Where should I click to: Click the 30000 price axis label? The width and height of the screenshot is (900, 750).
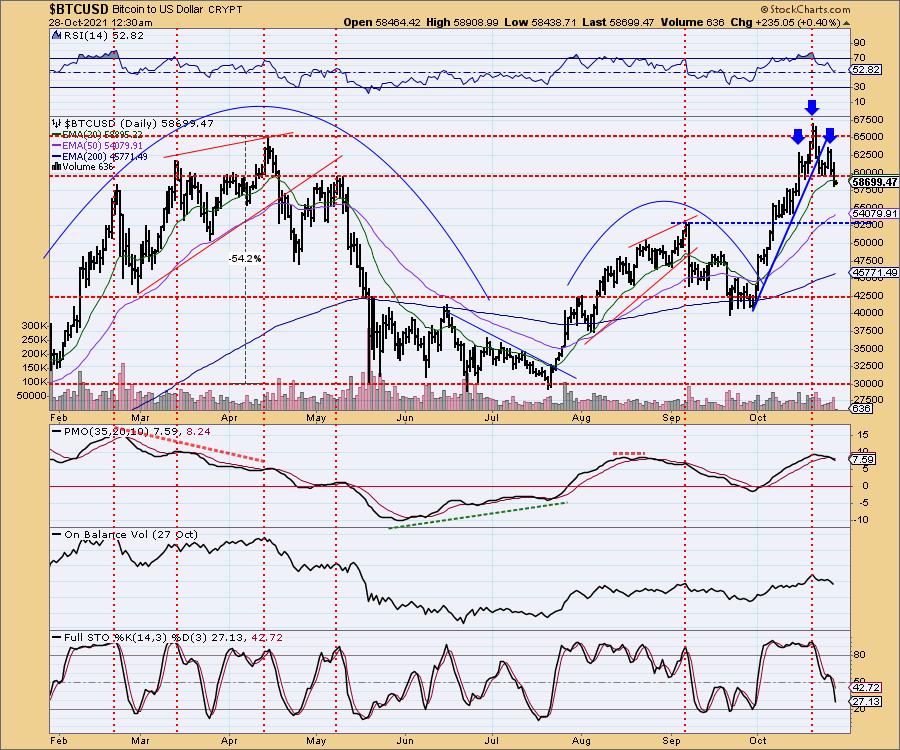868,383
